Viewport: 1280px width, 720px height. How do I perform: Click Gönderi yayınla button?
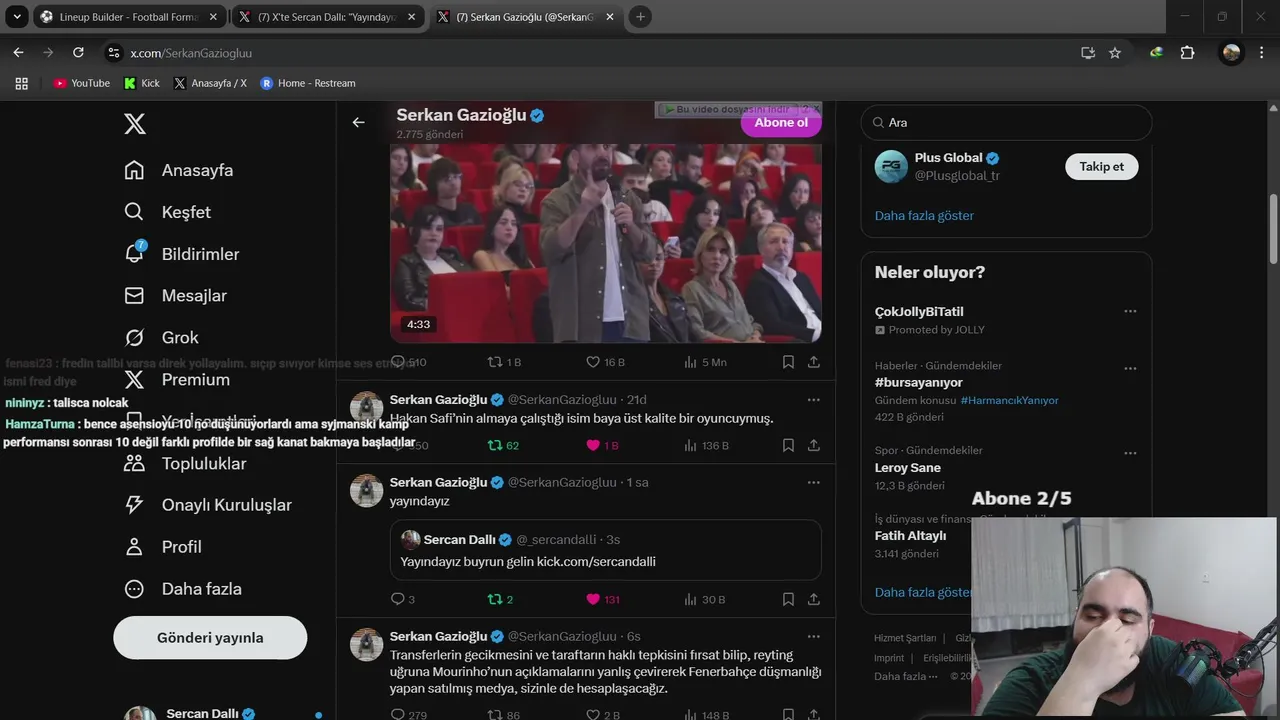click(210, 638)
